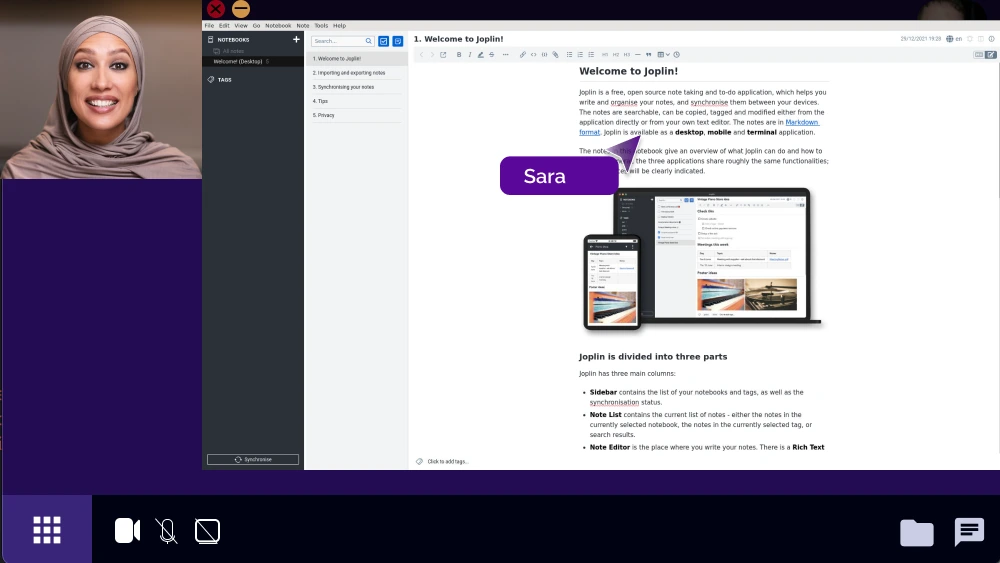Open the files folder icon

pos(917,532)
